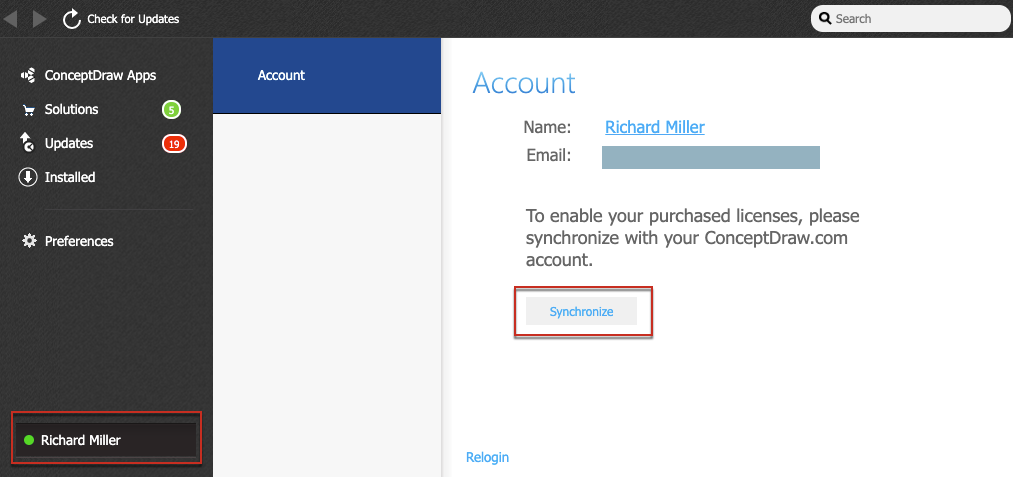Click the magnifying glass search icon
The height and width of the screenshot is (477, 1013).
(826, 19)
